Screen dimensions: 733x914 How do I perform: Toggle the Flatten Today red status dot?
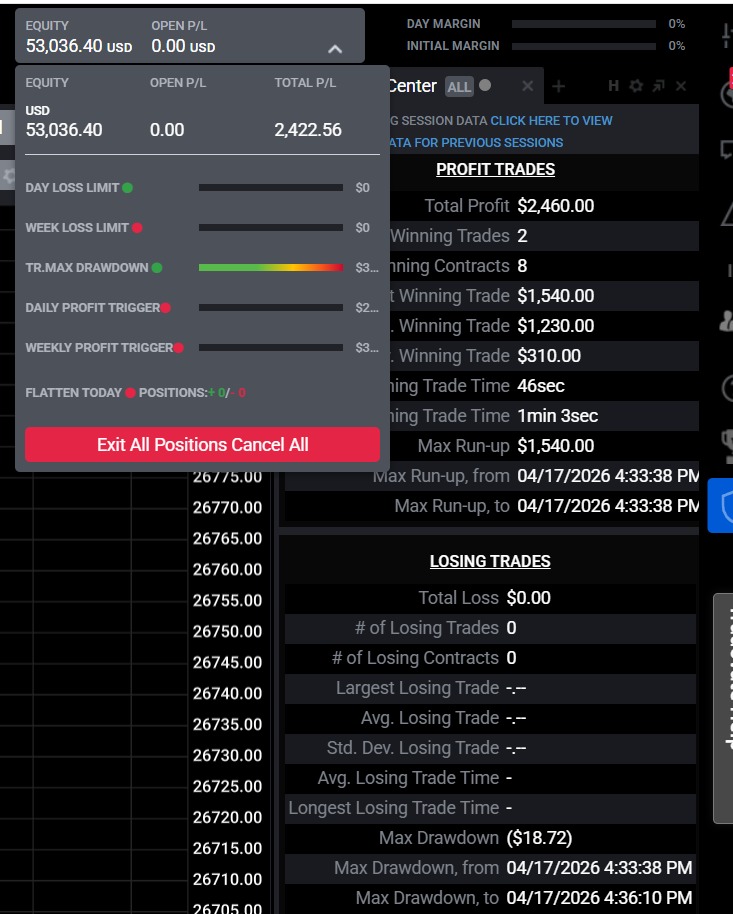click(x=130, y=393)
